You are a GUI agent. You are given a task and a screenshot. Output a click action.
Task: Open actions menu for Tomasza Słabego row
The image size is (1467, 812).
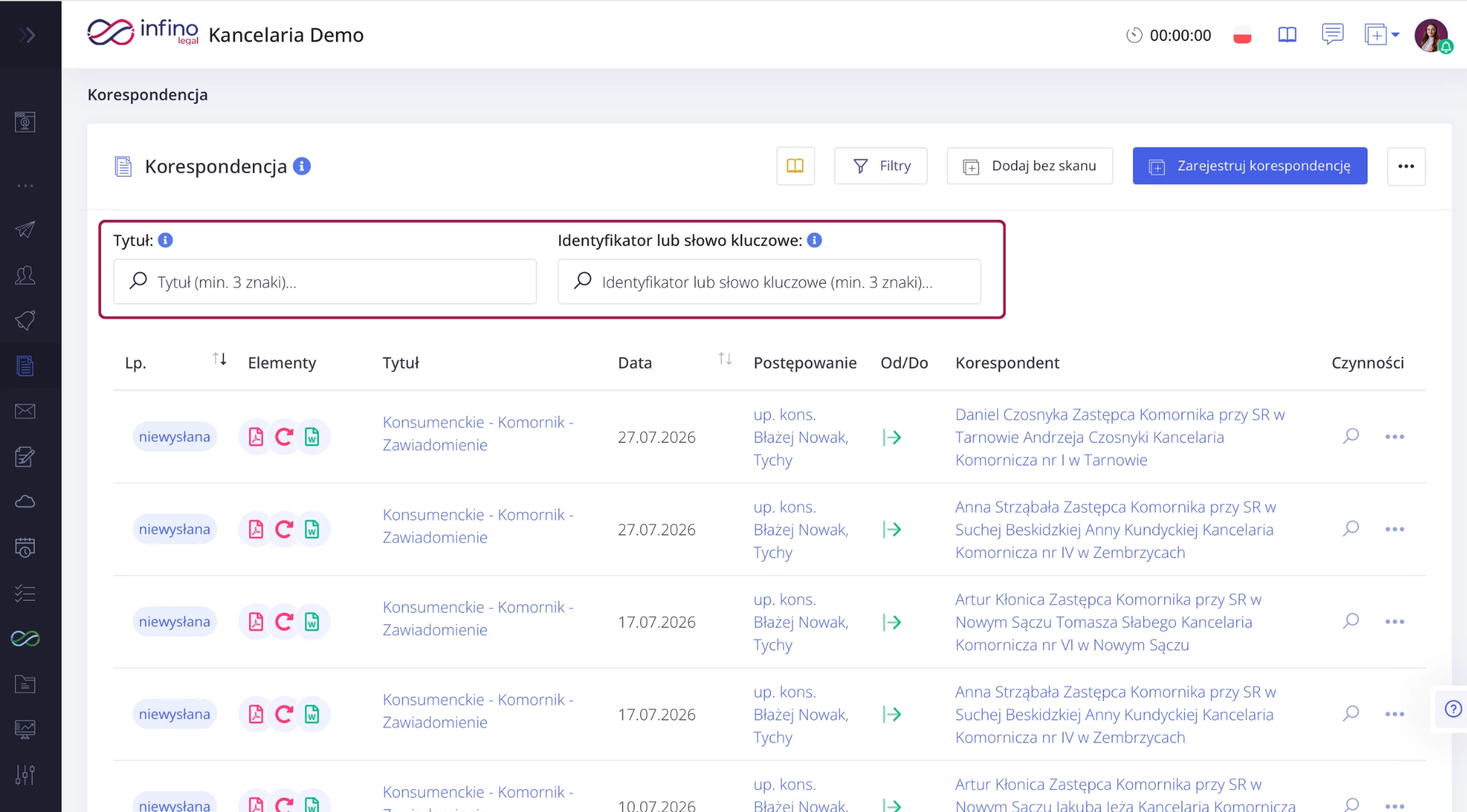[1395, 622]
